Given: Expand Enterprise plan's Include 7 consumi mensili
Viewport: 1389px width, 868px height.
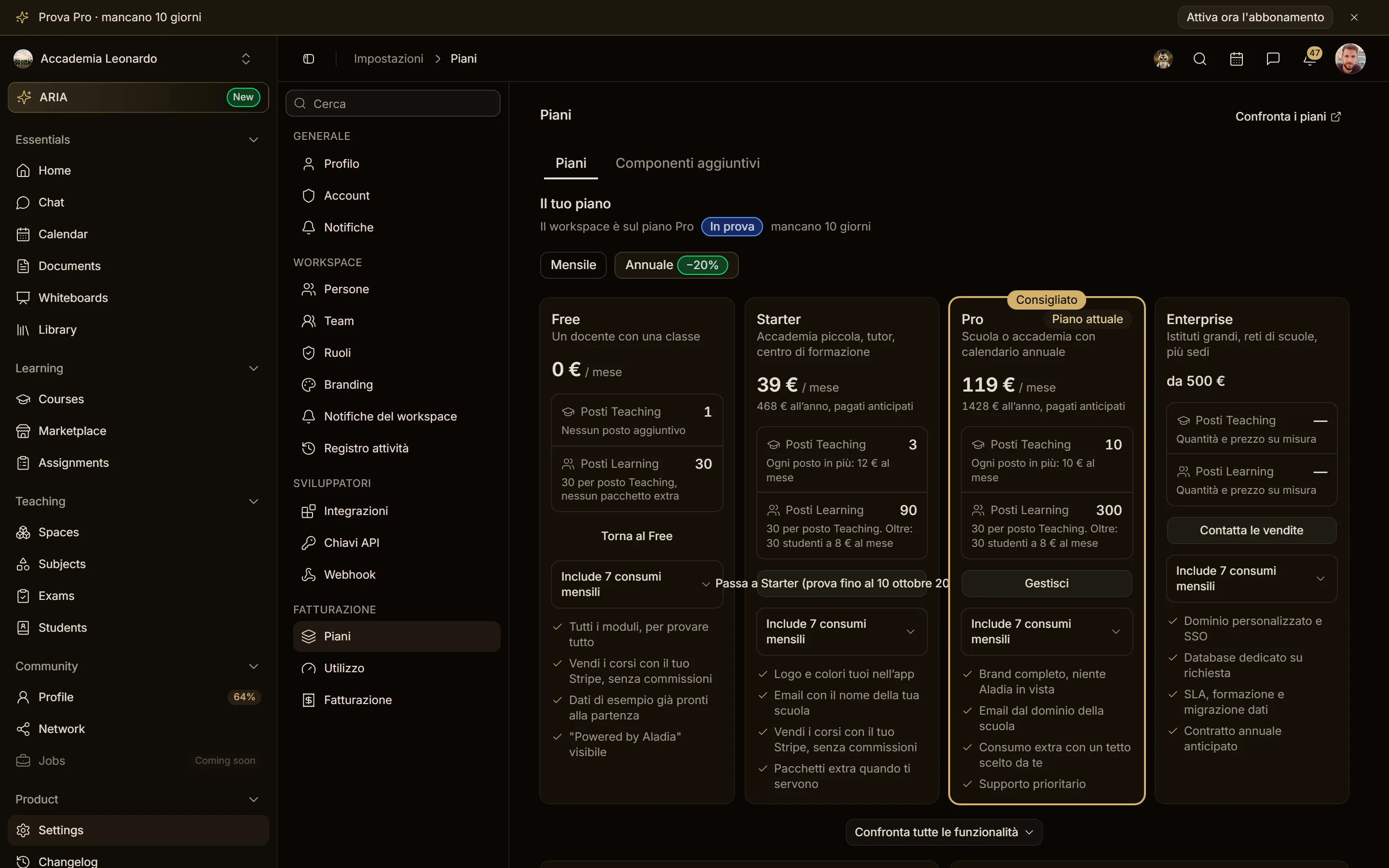Looking at the screenshot, I should click(1251, 579).
